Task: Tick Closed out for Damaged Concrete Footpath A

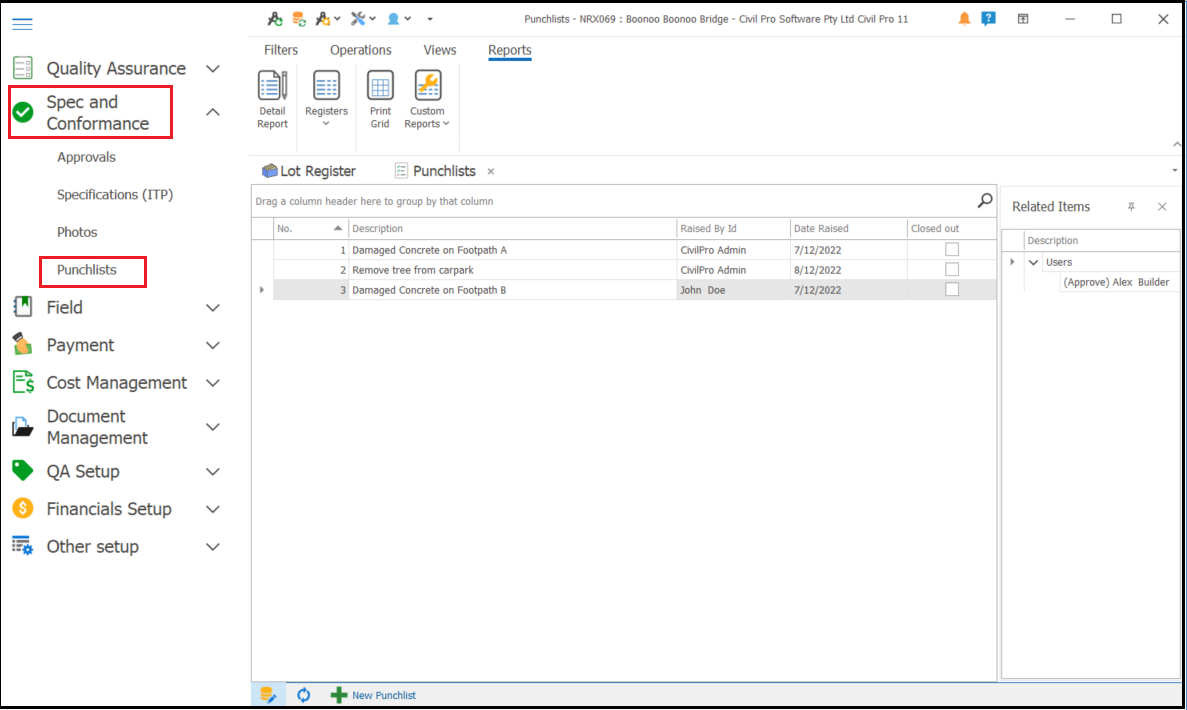Action: pyautogui.click(x=952, y=250)
